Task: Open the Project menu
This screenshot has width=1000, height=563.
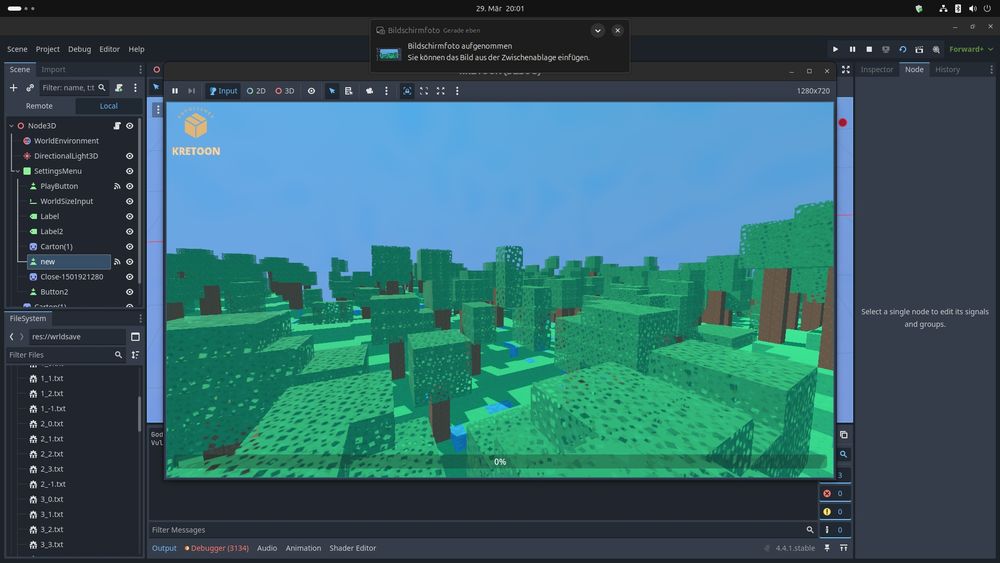Action: [x=47, y=49]
